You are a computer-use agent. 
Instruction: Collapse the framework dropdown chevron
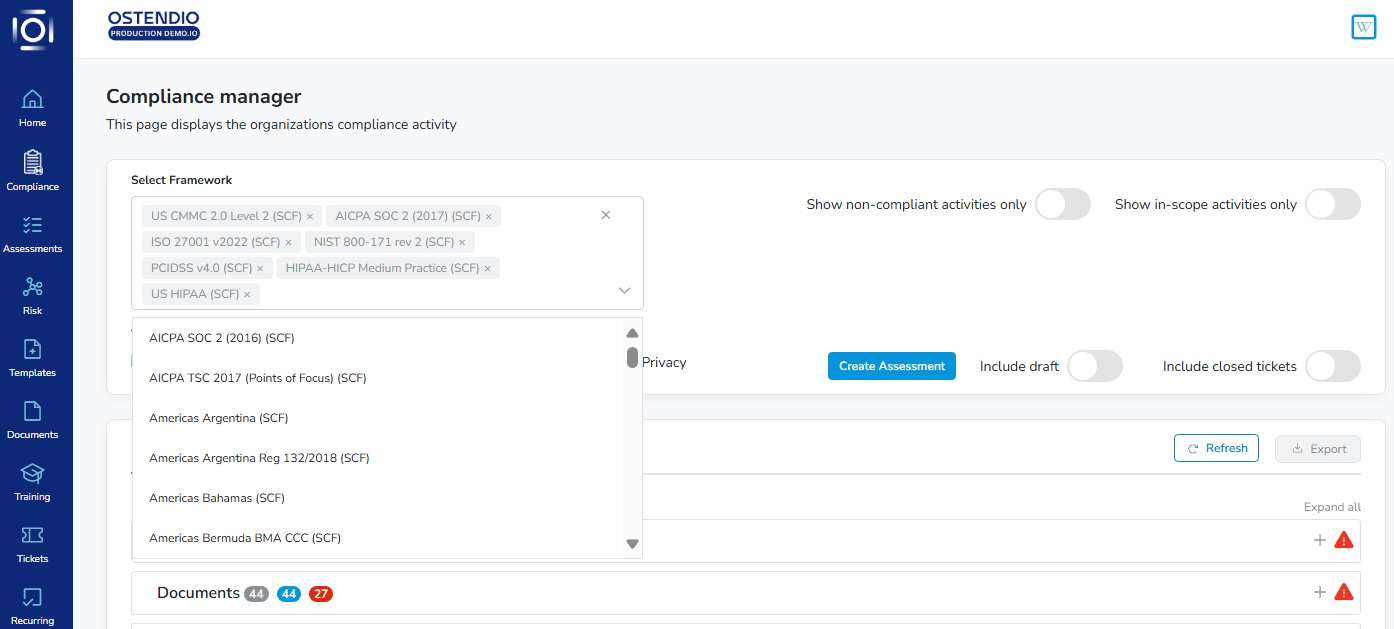click(624, 291)
